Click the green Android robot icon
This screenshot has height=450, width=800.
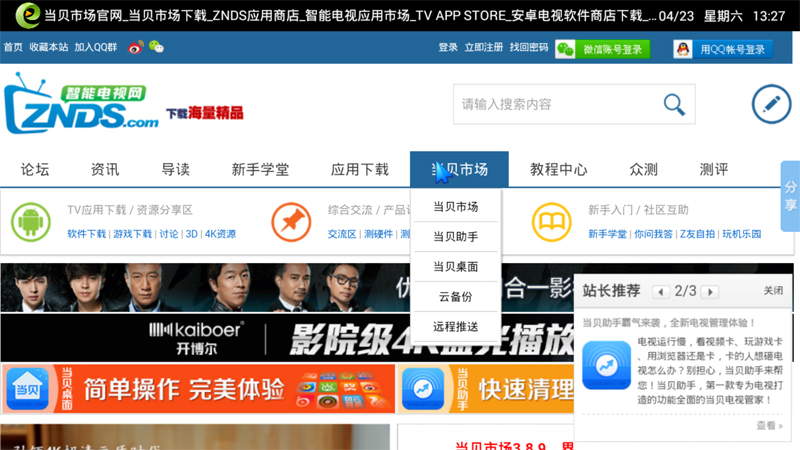[x=31, y=222]
